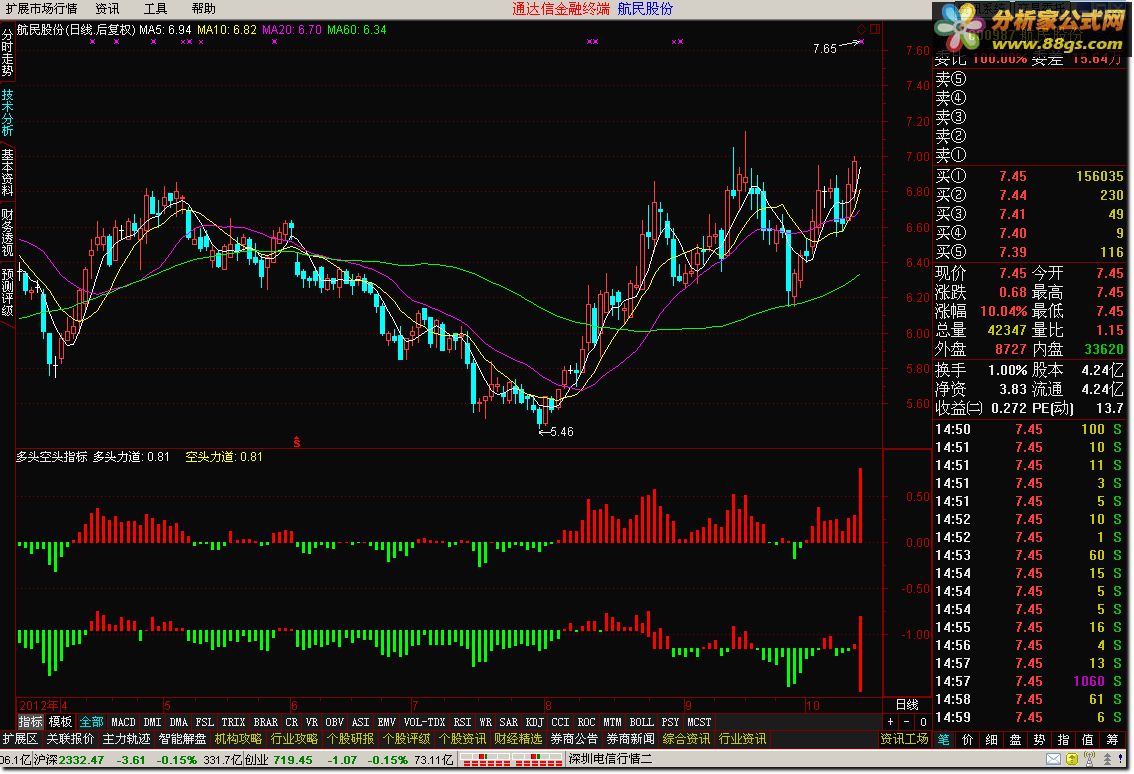Image resolution: width=1134 pixels, height=774 pixels.
Task: Open the 扩展区 panel button
Action: [20, 739]
